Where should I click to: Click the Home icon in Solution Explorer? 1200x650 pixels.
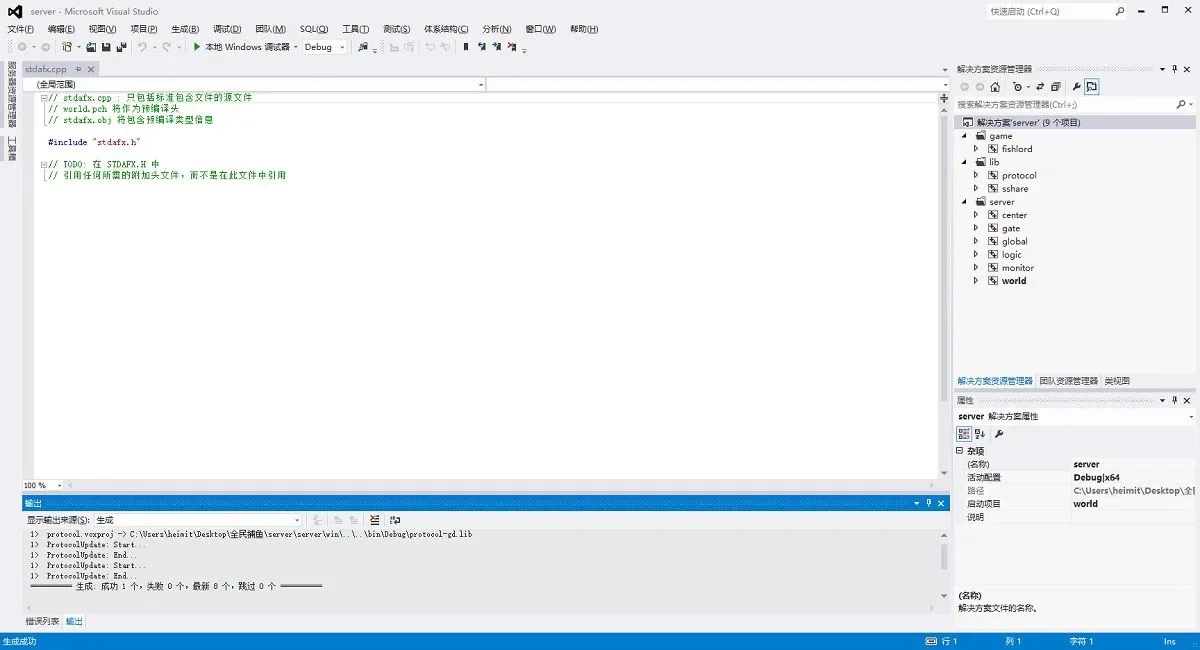pos(996,87)
